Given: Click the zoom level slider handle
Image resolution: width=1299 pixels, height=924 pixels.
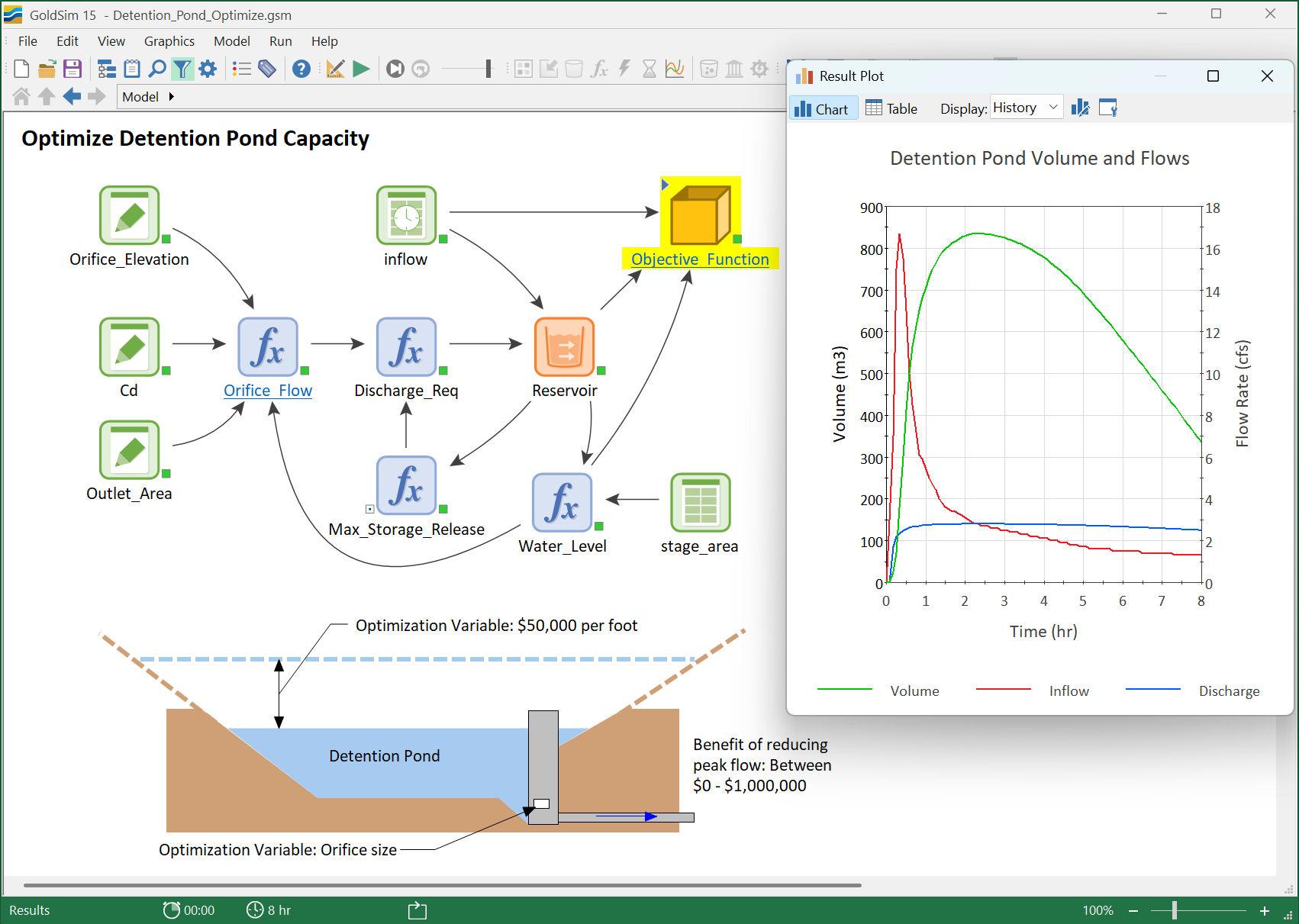Looking at the screenshot, I should pos(1175,910).
